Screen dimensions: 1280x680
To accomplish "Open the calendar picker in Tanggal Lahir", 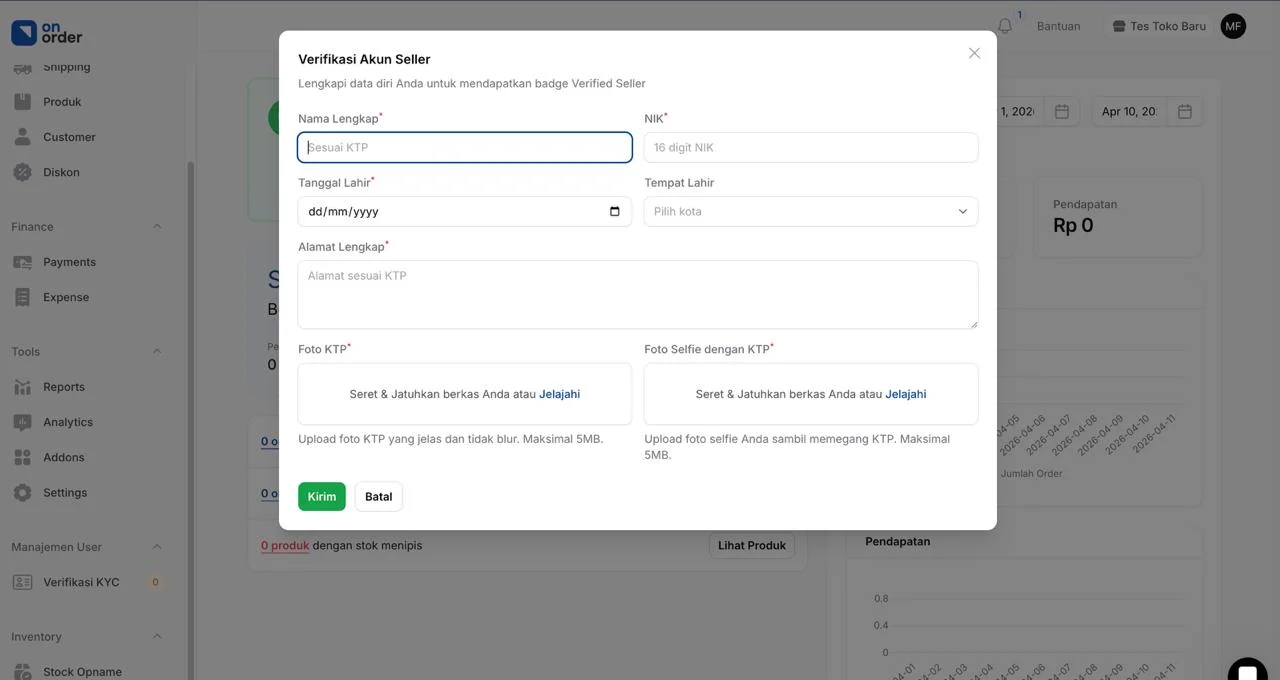I will [614, 211].
